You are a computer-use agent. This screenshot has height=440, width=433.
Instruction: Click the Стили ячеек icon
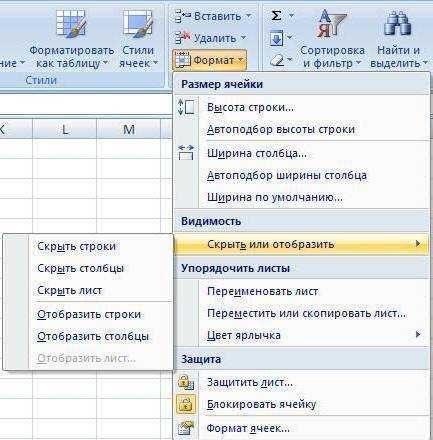point(138,24)
